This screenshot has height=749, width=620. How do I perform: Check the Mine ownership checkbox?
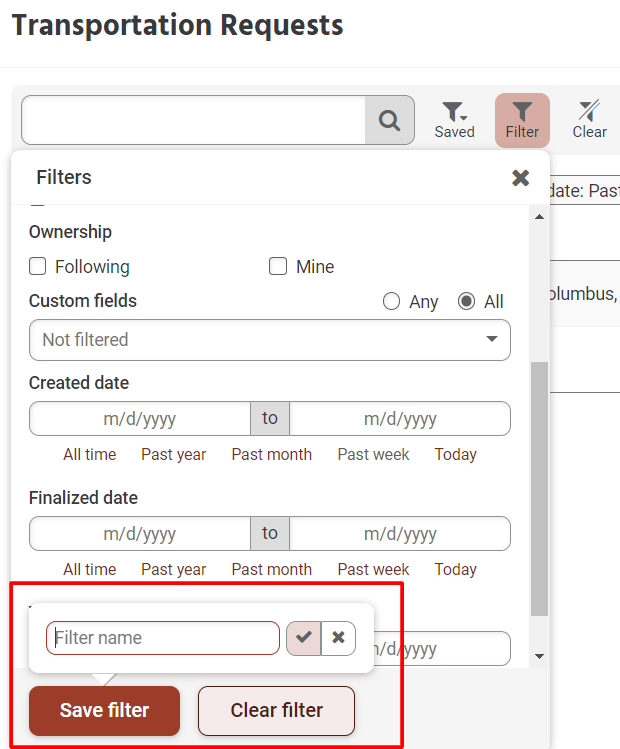(x=278, y=267)
